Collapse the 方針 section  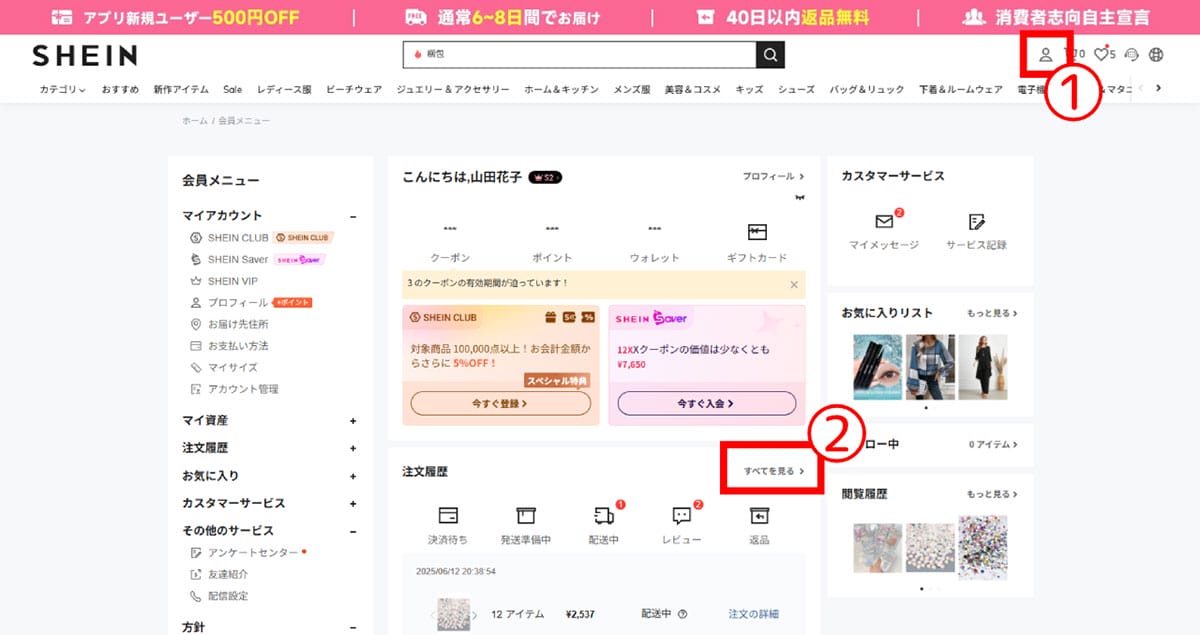pos(353,628)
